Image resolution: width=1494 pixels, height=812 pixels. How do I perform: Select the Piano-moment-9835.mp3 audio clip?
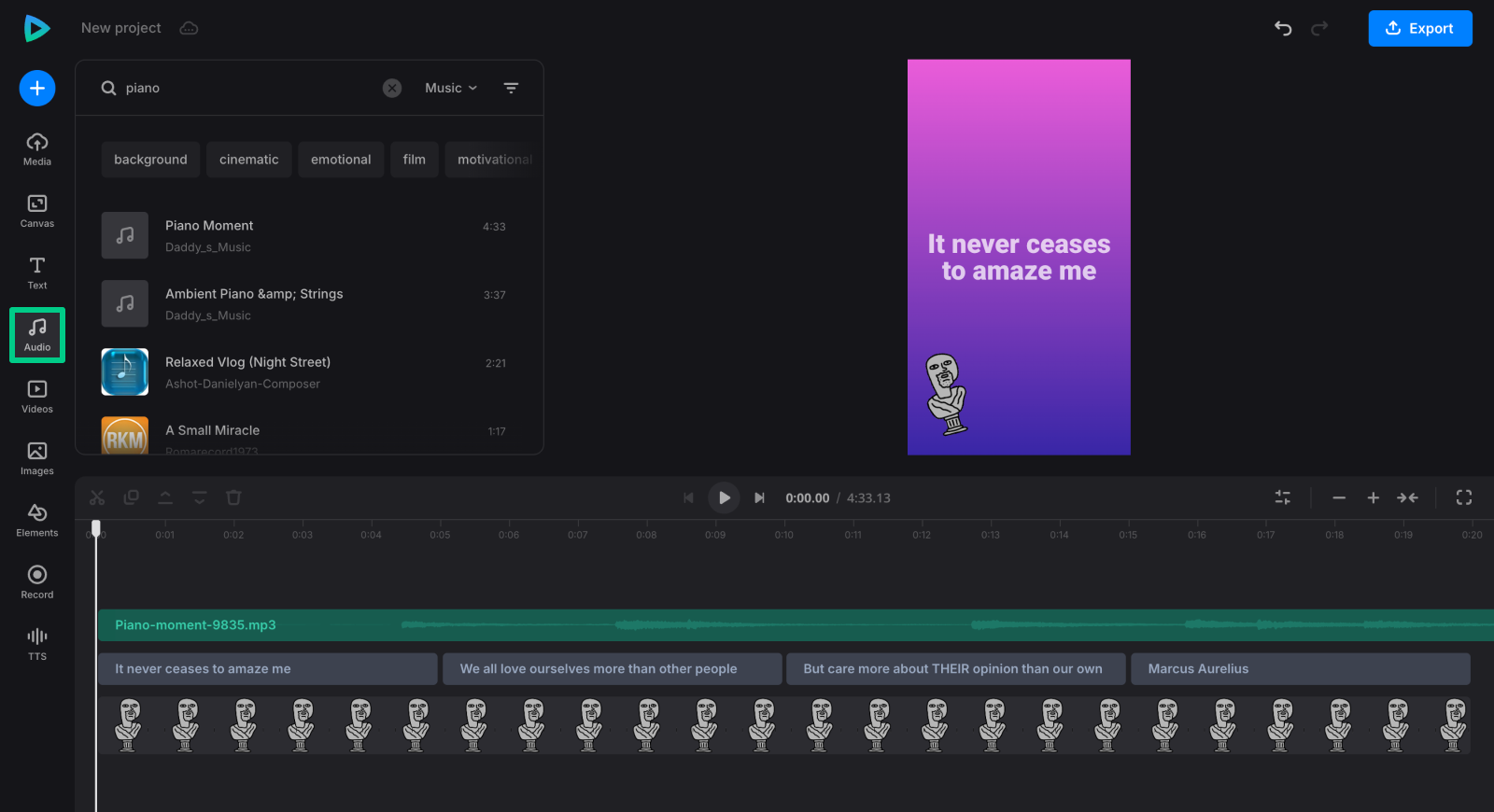pos(654,625)
